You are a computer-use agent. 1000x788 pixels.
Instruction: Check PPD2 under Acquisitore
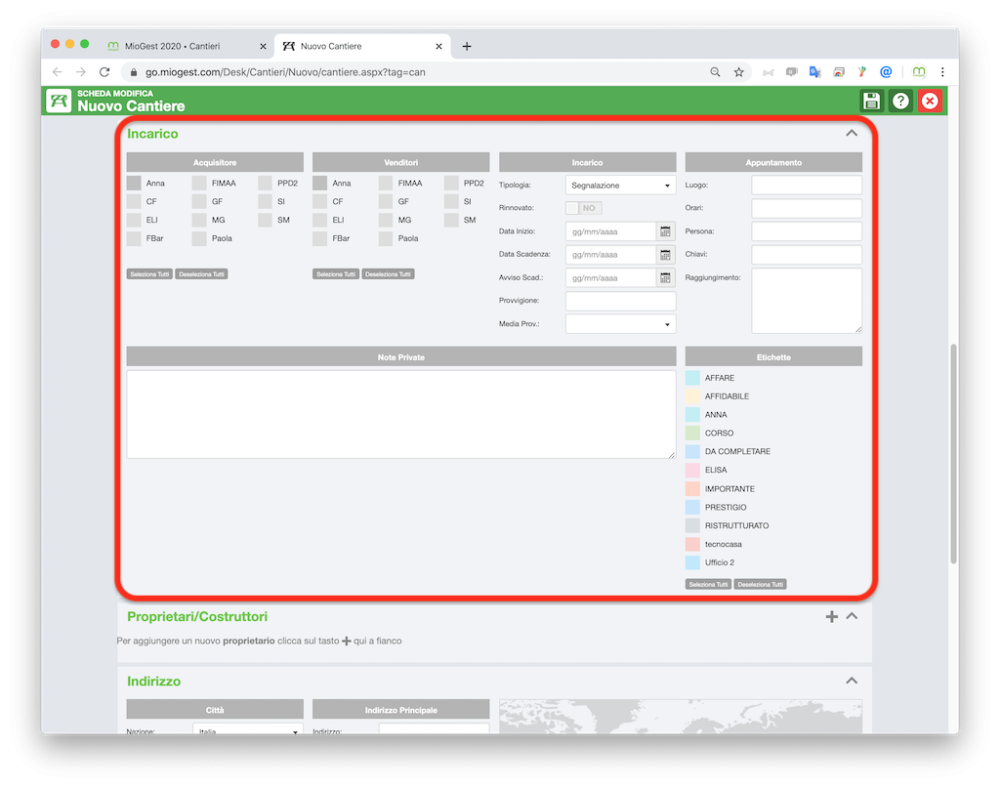point(265,183)
